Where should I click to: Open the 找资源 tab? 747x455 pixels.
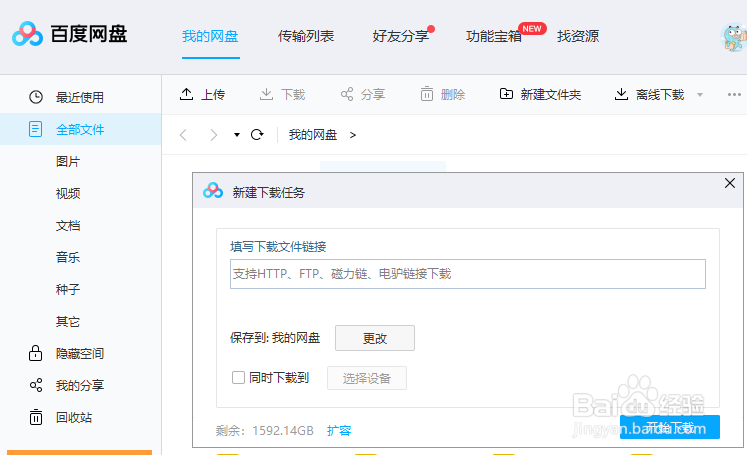point(578,36)
